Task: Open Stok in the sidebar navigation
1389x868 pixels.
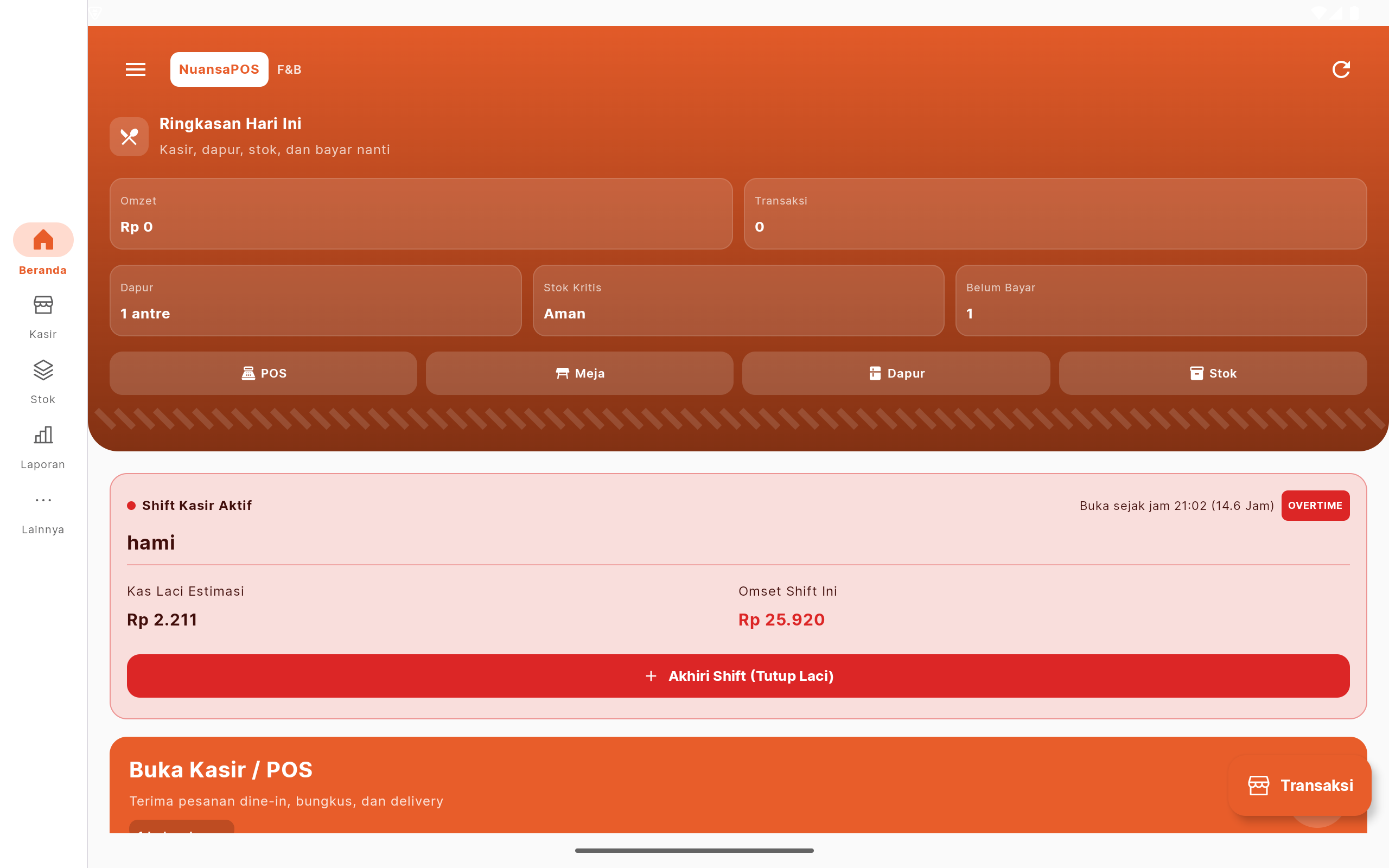Action: tap(43, 382)
